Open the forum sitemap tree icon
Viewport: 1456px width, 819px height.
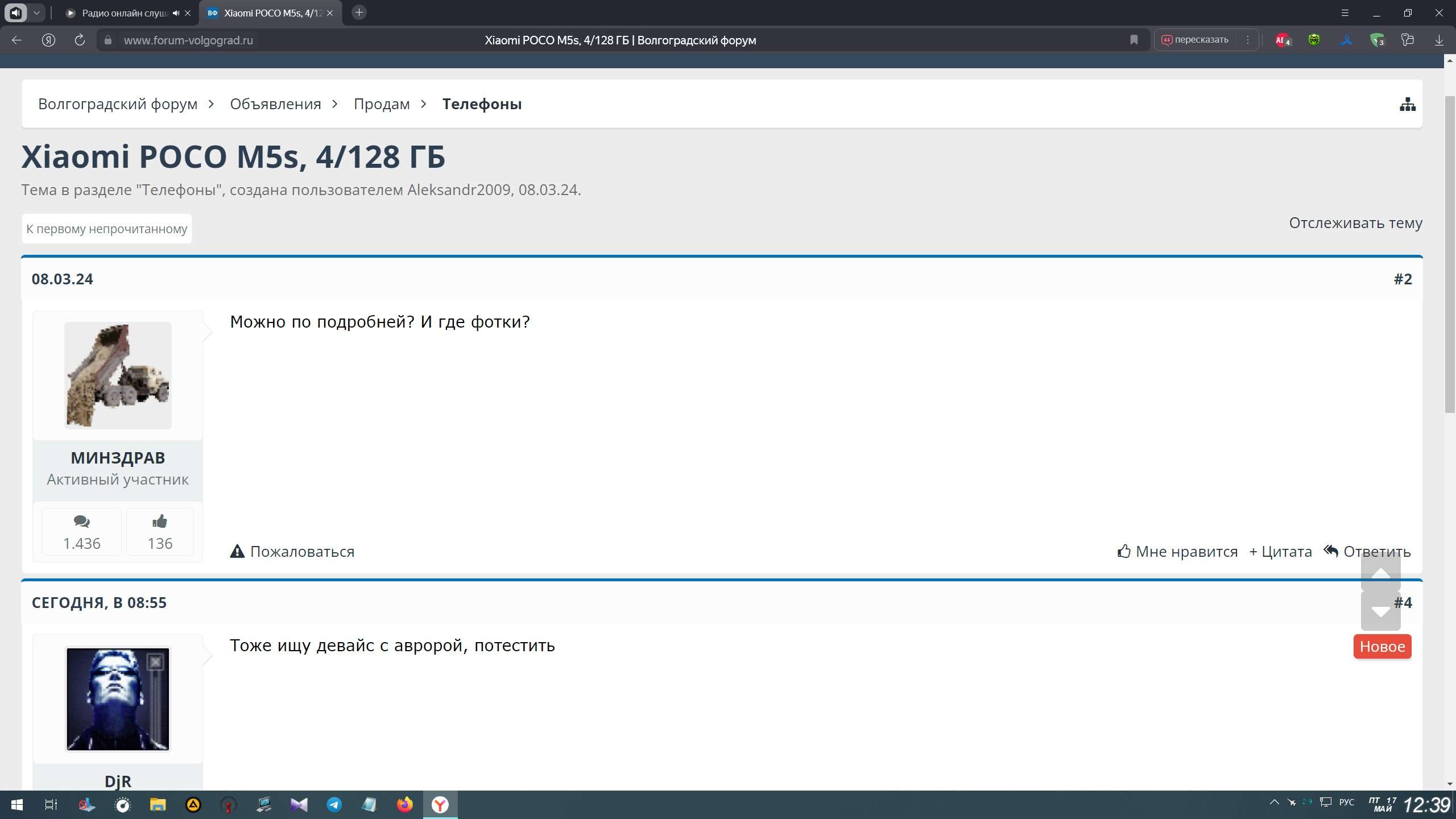1407,105
